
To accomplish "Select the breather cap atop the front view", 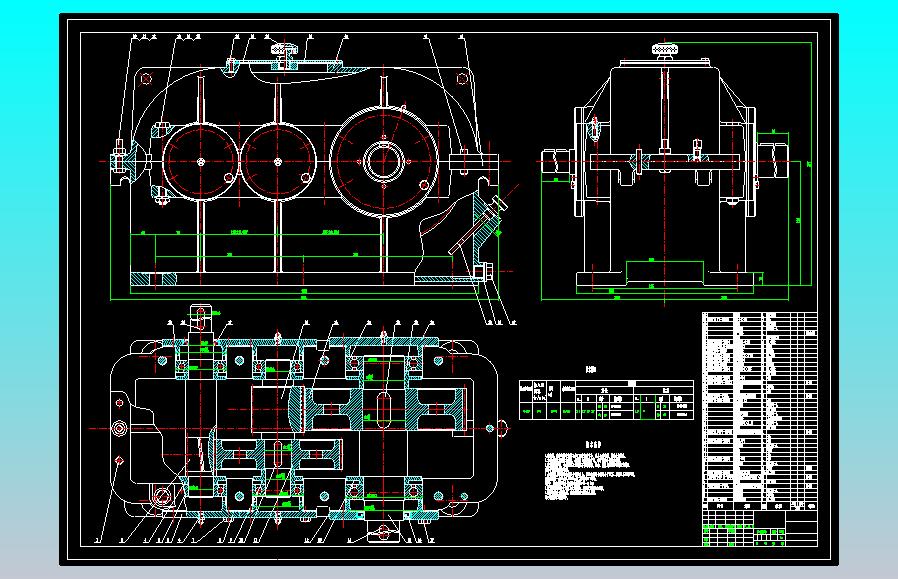I will point(285,50).
